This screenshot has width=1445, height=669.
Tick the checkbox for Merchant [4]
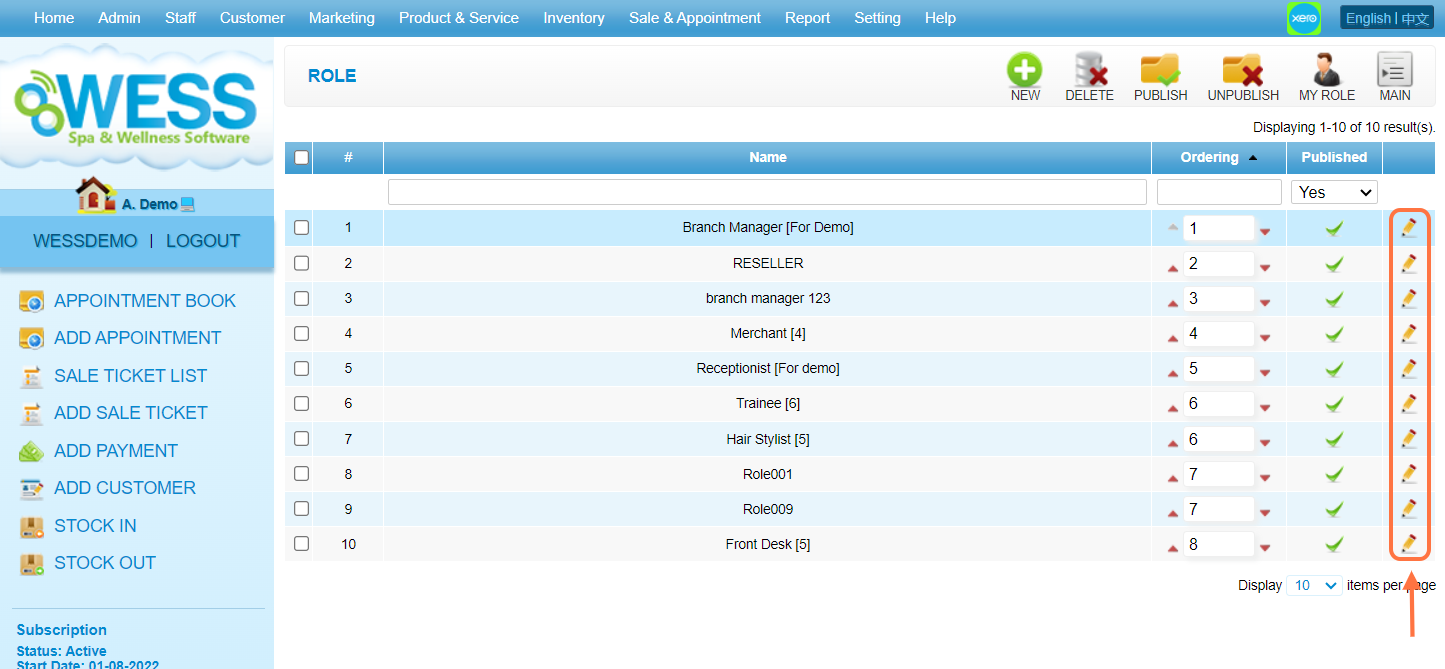pos(301,333)
